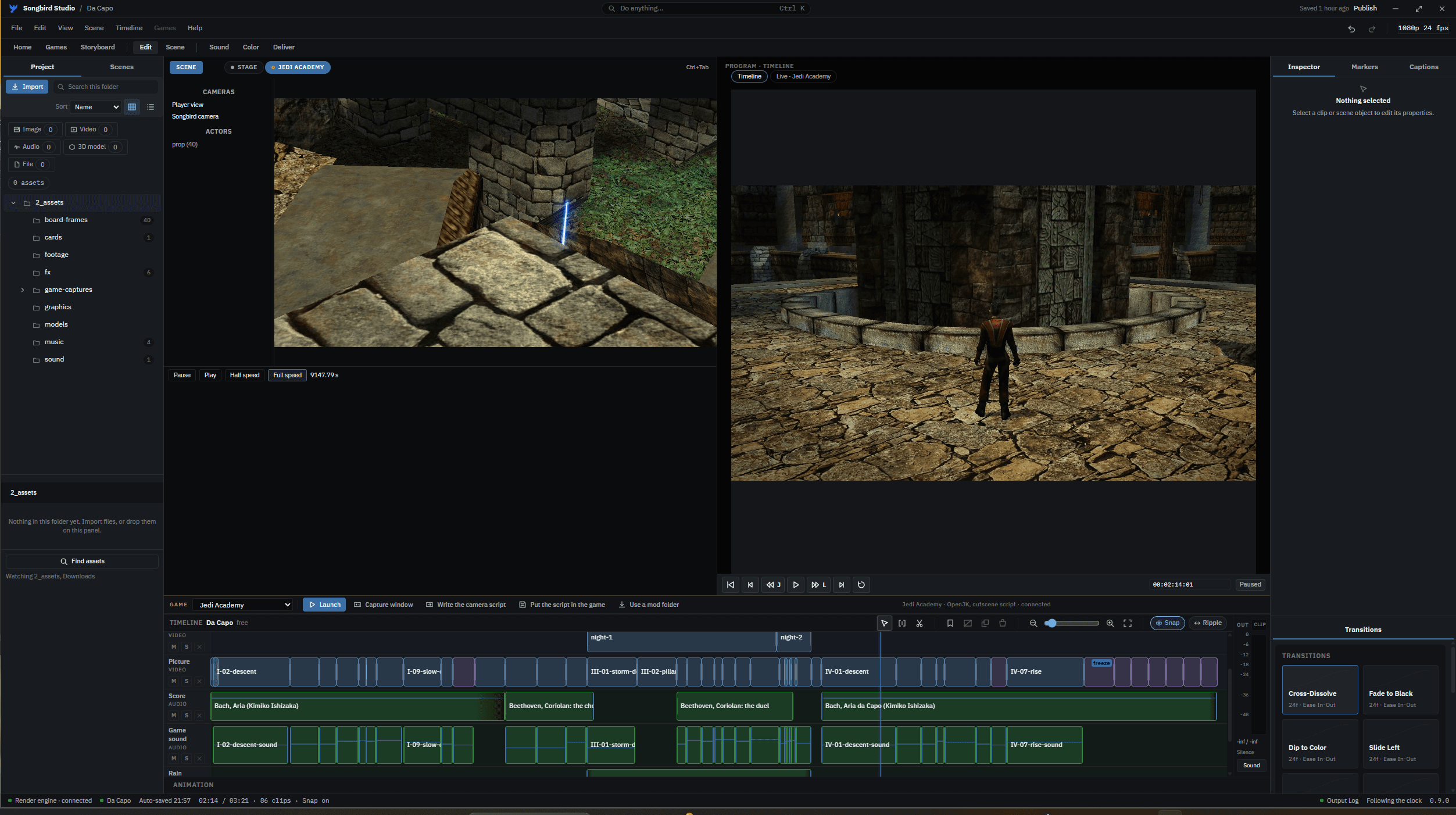Click the duplicate clip icon in timeline toolbar

985,623
